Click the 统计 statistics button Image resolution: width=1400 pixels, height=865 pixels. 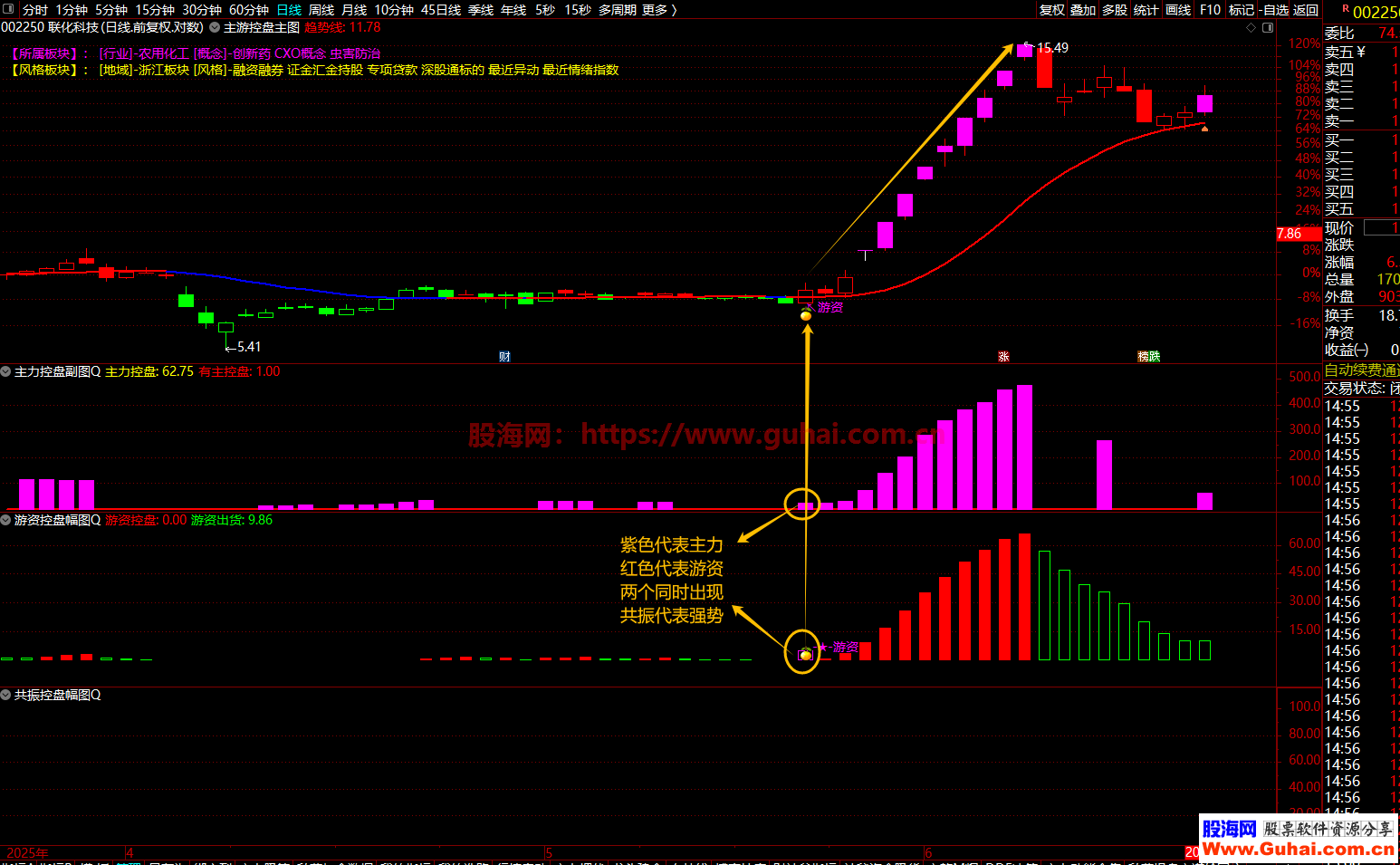coord(1146,10)
